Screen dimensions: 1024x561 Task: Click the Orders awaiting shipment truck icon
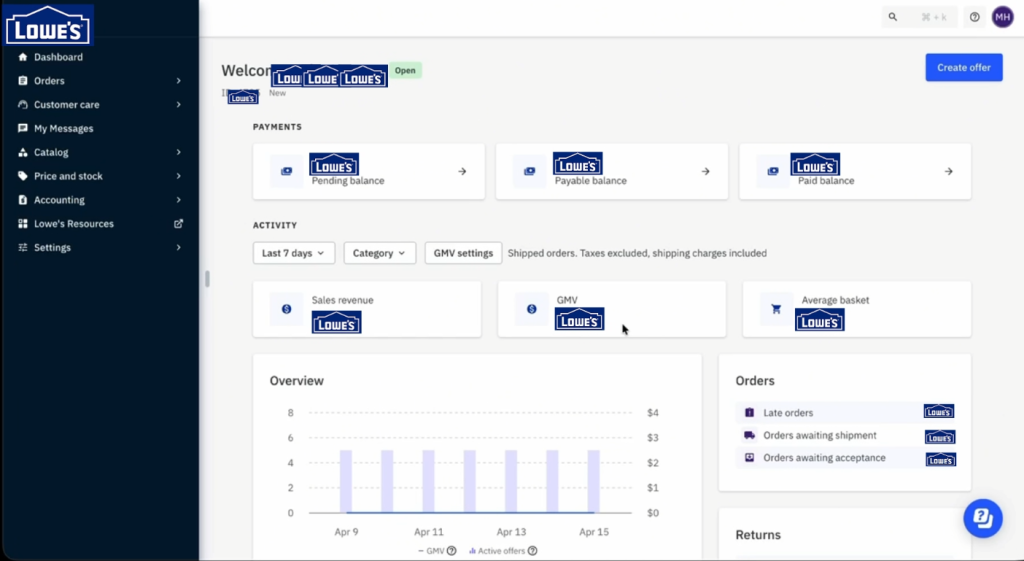click(x=749, y=435)
